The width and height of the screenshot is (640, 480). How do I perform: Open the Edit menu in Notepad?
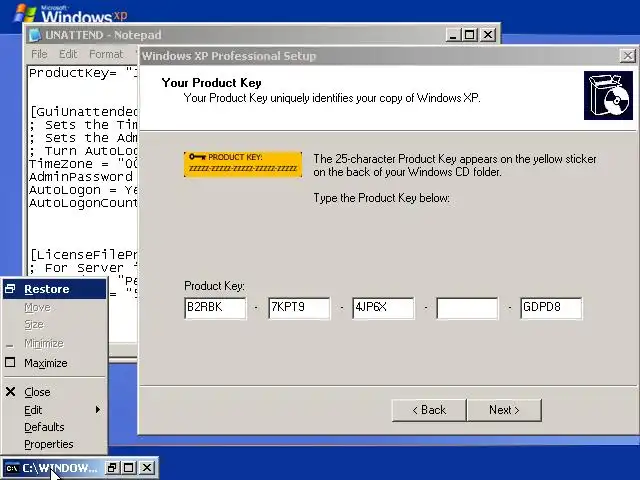pos(68,54)
